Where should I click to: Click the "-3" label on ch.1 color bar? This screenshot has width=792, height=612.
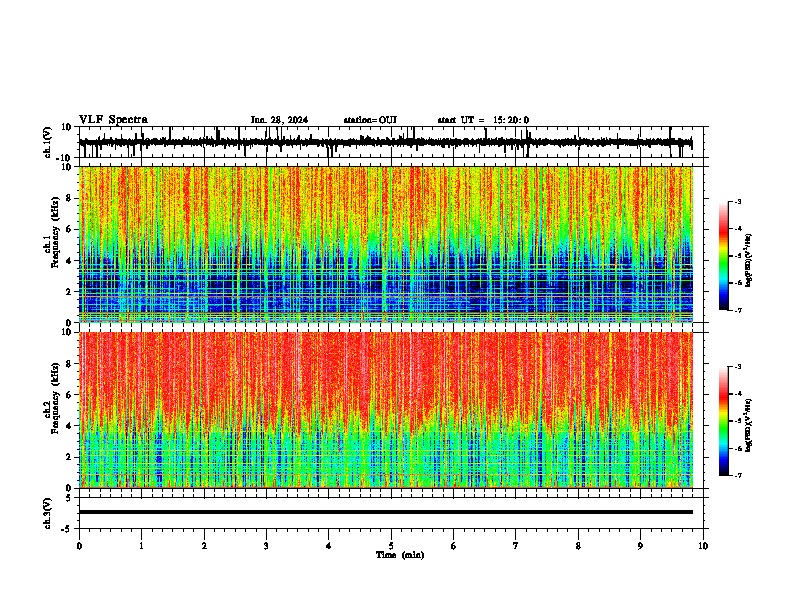click(x=737, y=201)
